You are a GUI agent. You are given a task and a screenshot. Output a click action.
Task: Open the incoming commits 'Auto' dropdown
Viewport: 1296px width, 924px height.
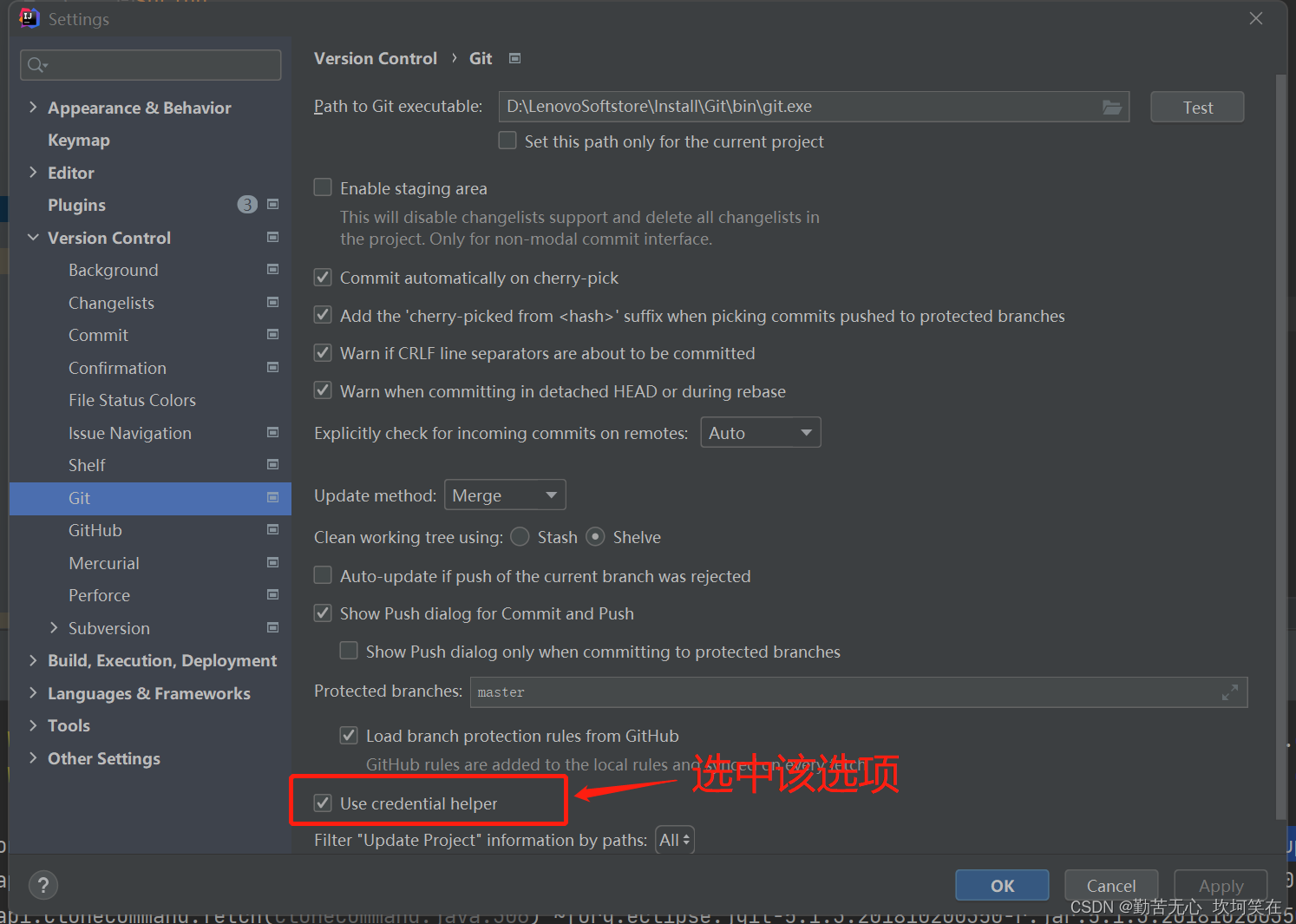pyautogui.click(x=761, y=432)
